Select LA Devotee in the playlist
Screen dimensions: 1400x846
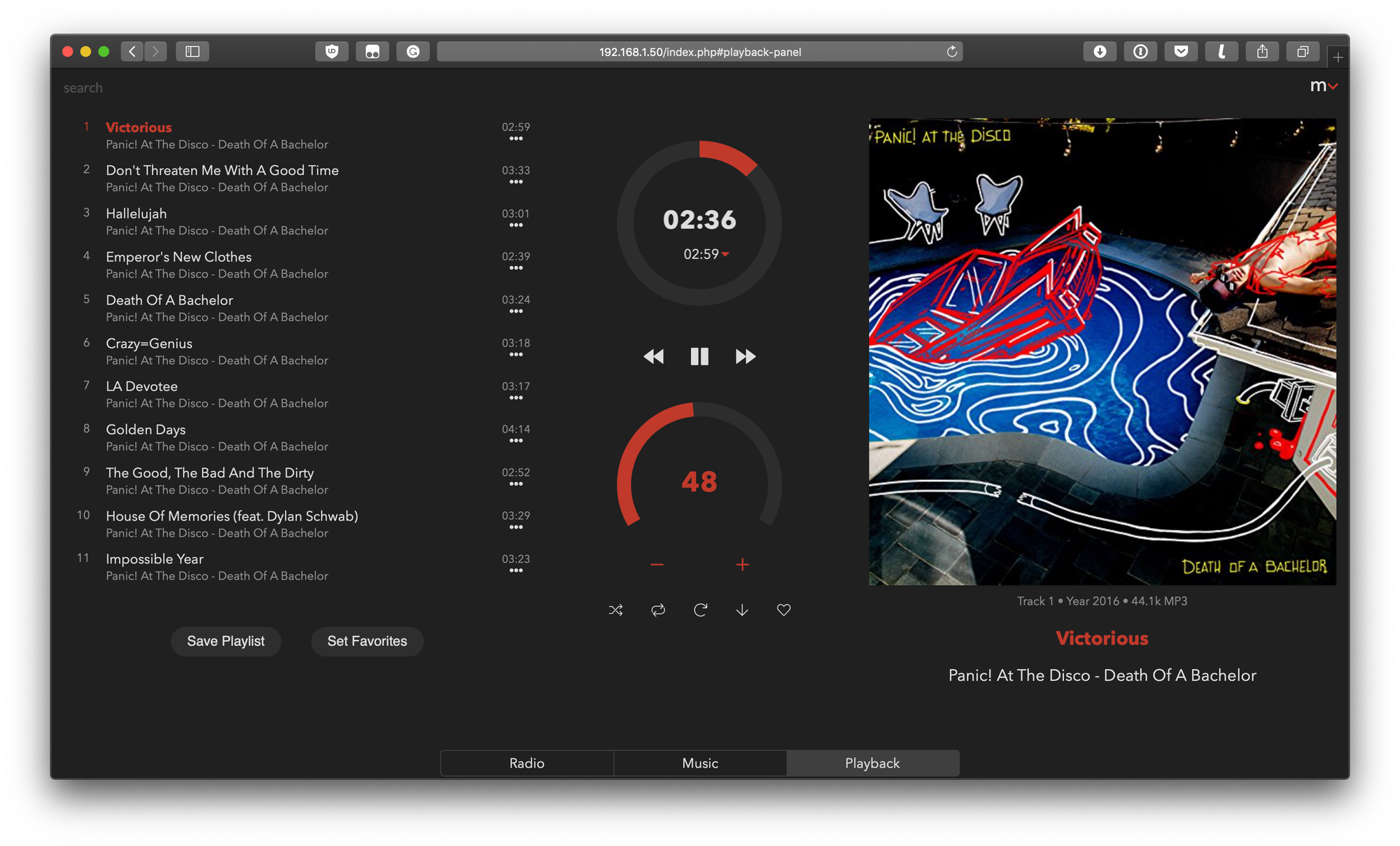point(141,386)
